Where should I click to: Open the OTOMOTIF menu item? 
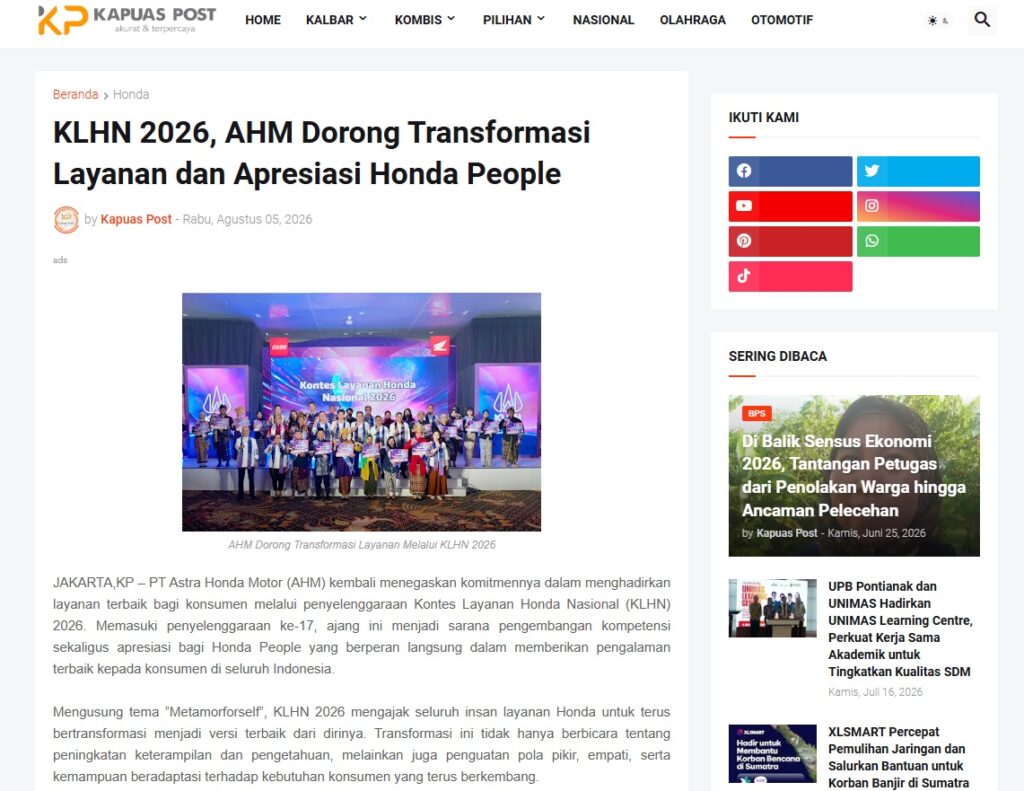pyautogui.click(x=782, y=20)
